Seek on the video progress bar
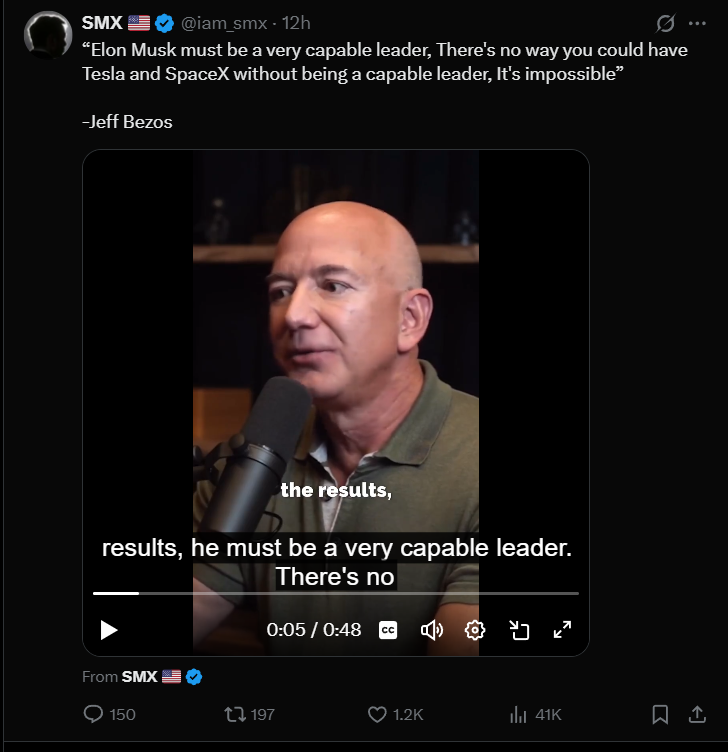Screen dimensions: 728x752 pos(335,593)
